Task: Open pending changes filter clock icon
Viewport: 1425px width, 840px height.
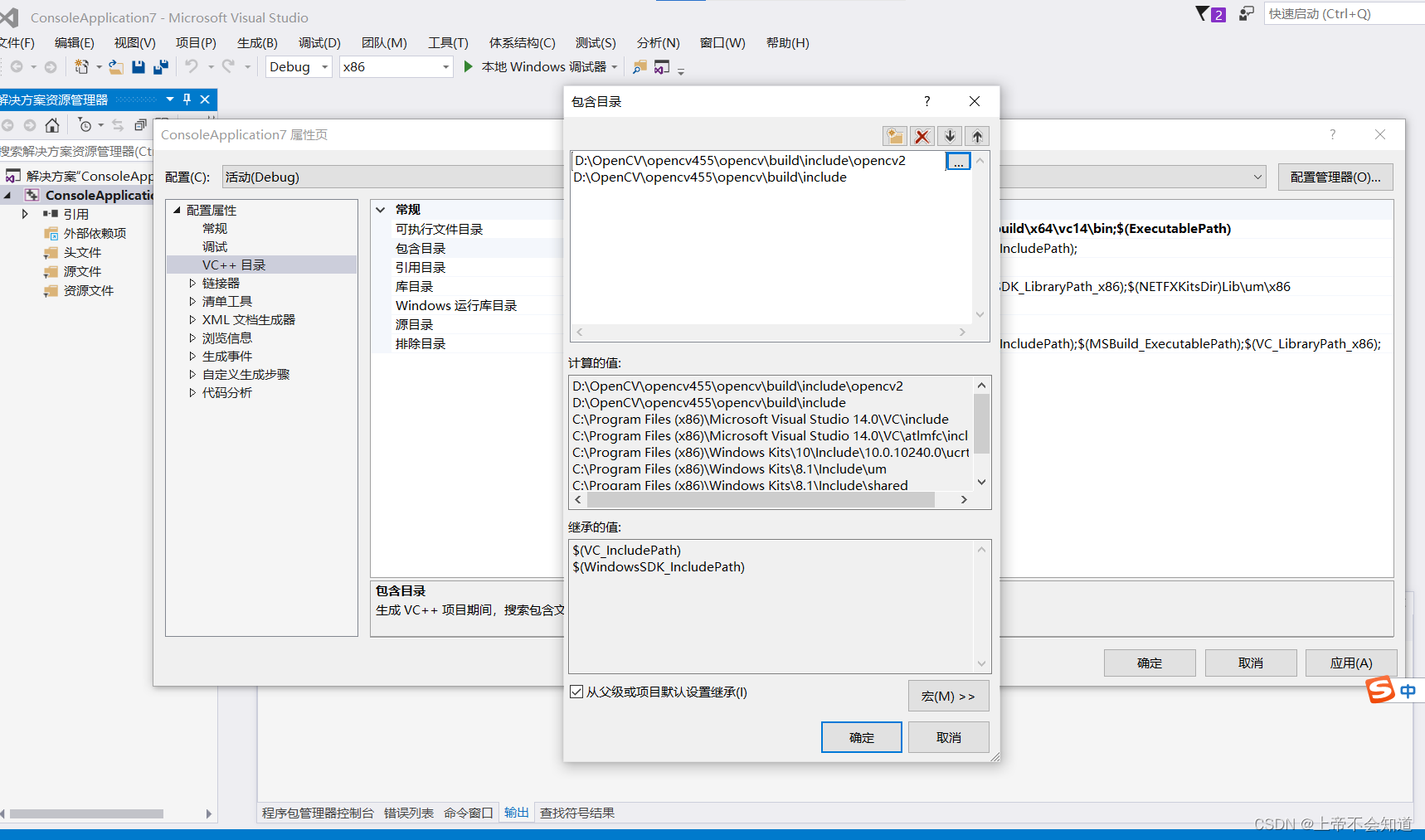Action: tap(85, 125)
